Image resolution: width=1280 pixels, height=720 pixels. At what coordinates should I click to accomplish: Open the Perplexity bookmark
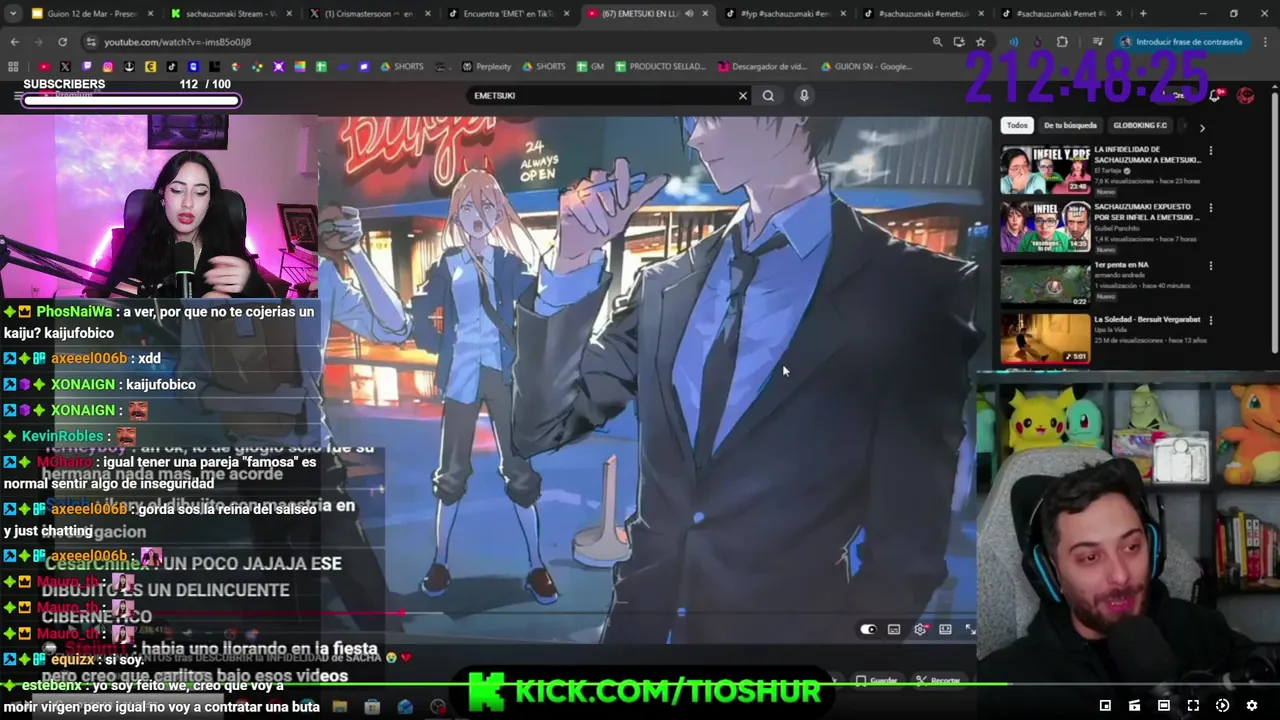487,67
